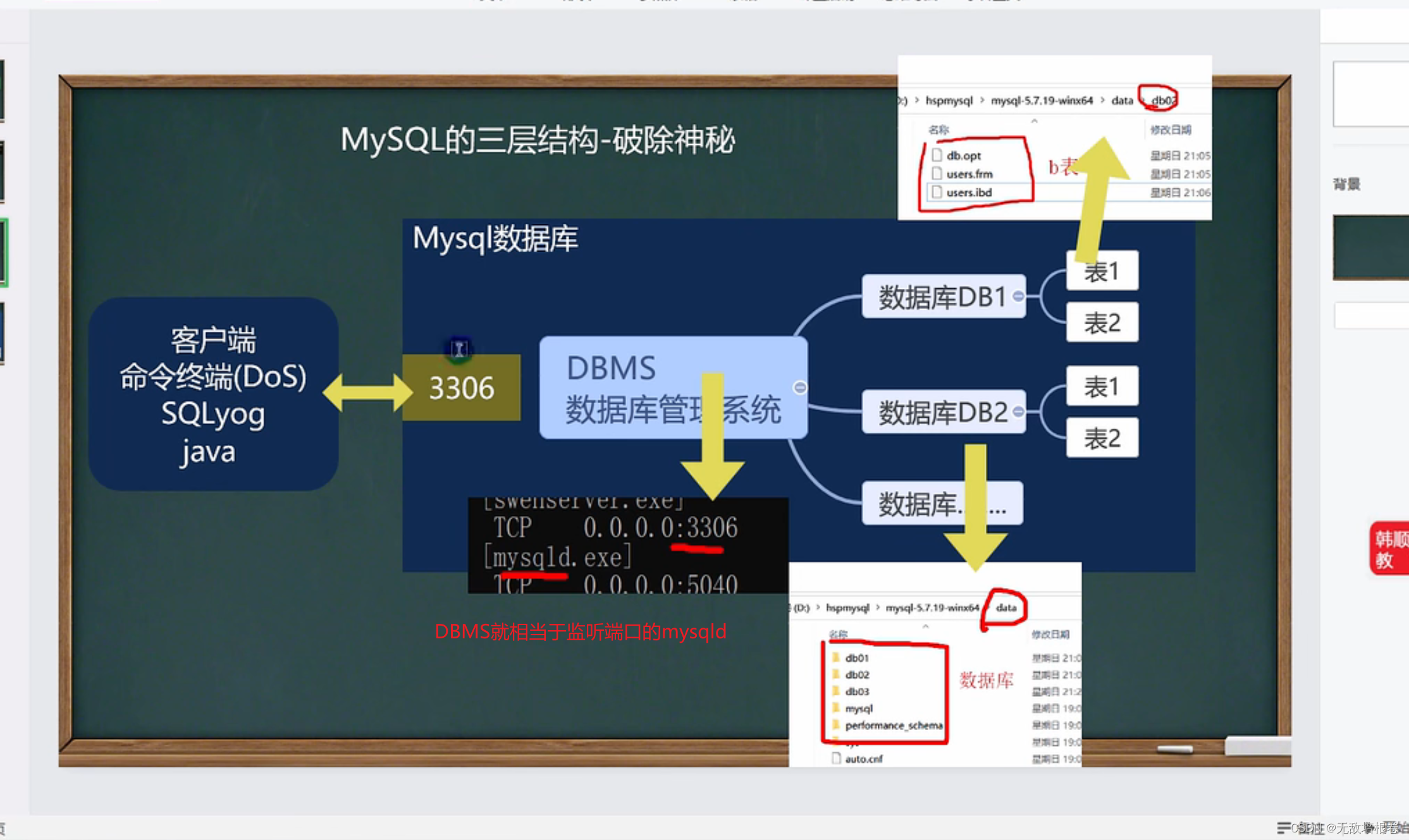Select the 数据库DB1 node
The image size is (1409, 840).
pyautogui.click(x=944, y=296)
